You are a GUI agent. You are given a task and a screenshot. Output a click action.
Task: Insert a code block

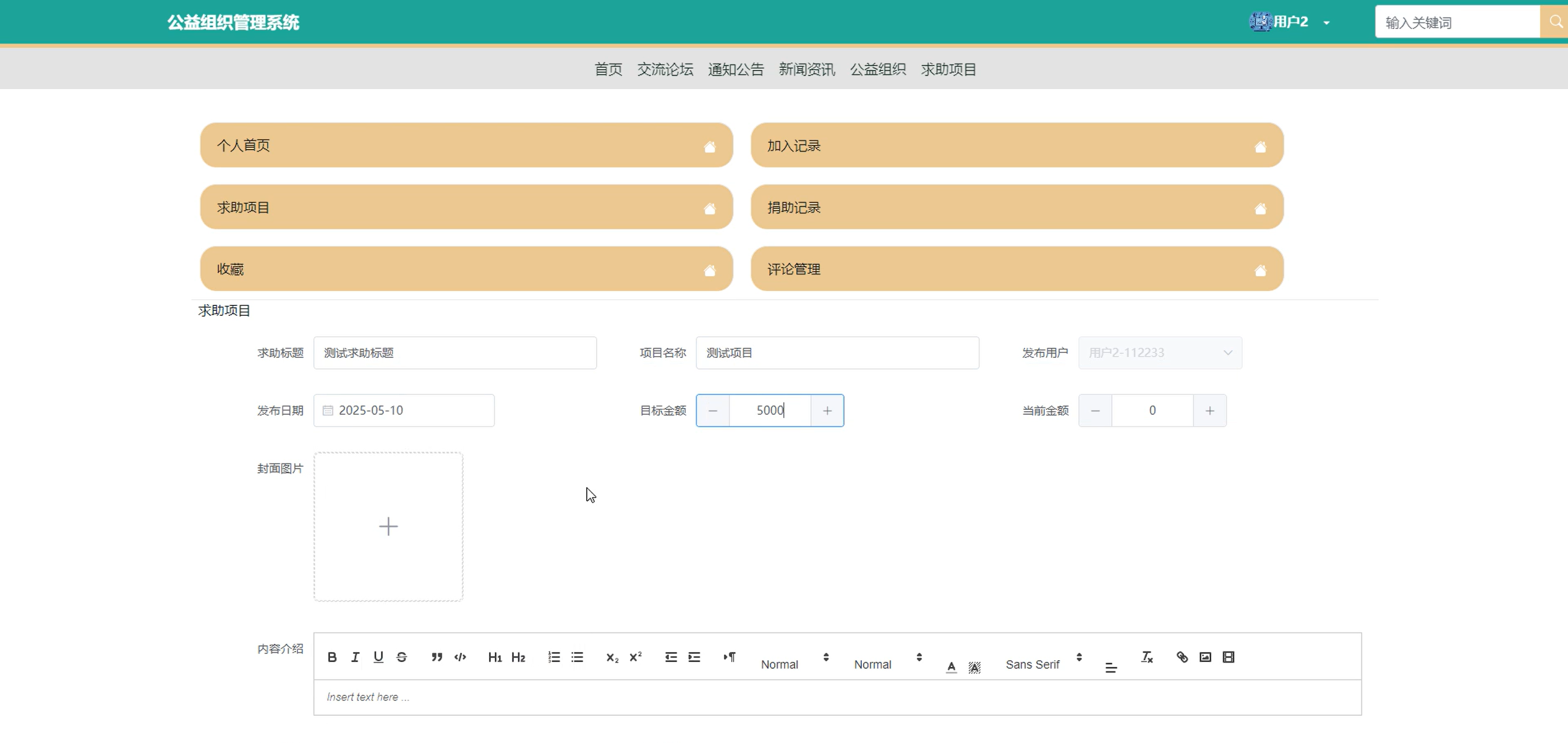point(460,657)
